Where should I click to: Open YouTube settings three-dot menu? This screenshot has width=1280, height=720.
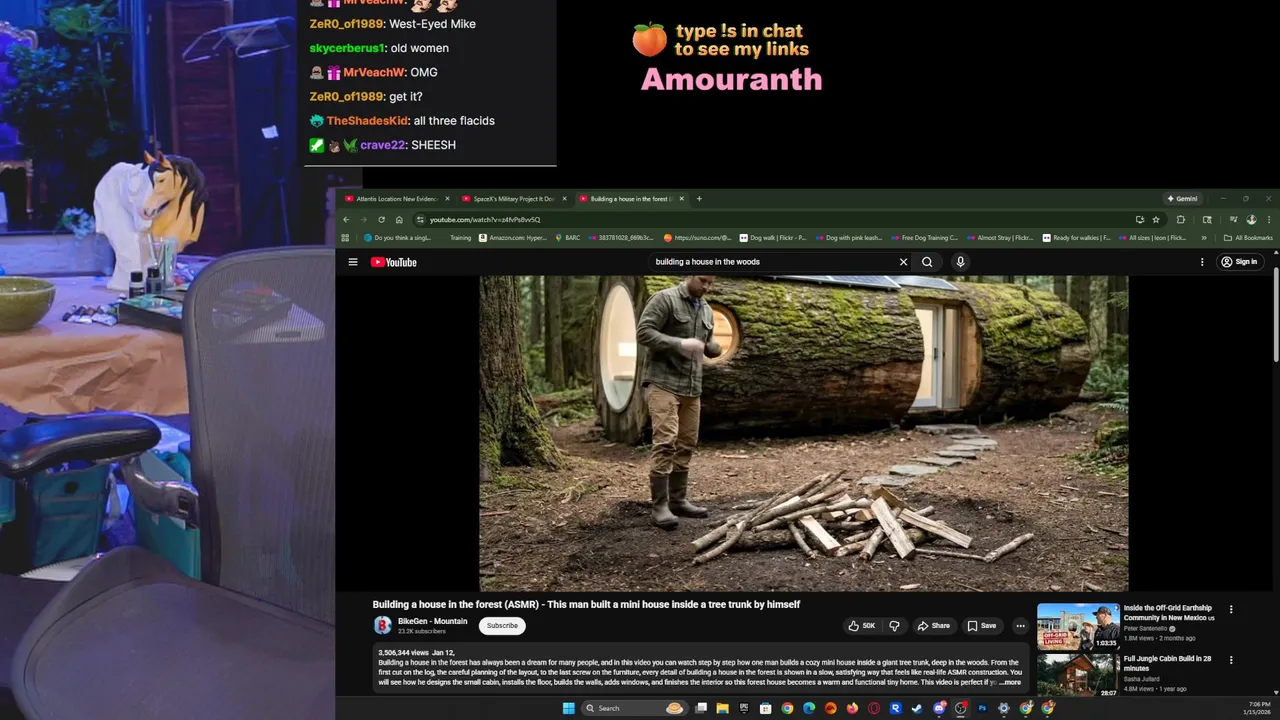(x=1202, y=262)
